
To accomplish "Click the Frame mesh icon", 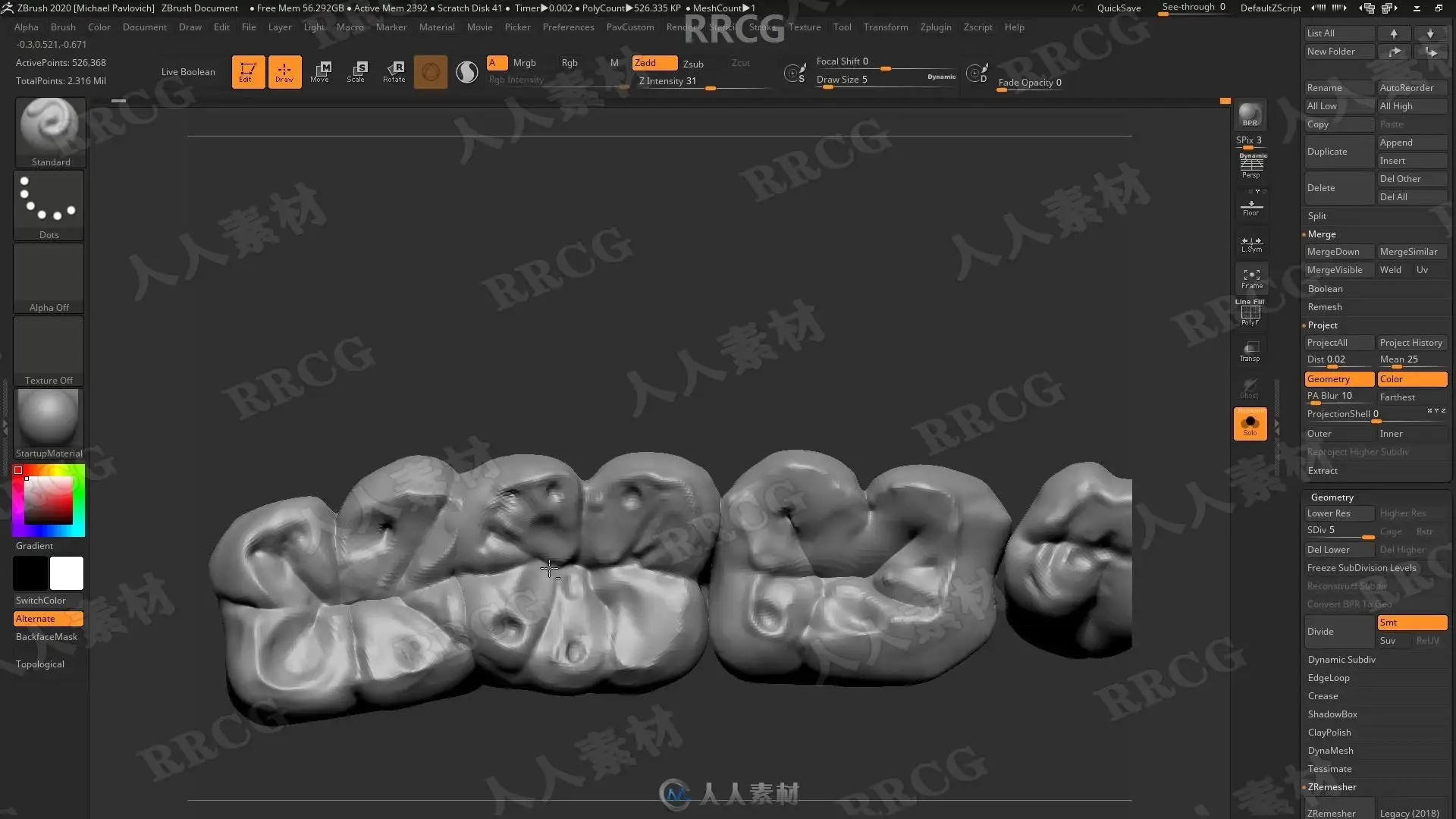I will click(1251, 278).
